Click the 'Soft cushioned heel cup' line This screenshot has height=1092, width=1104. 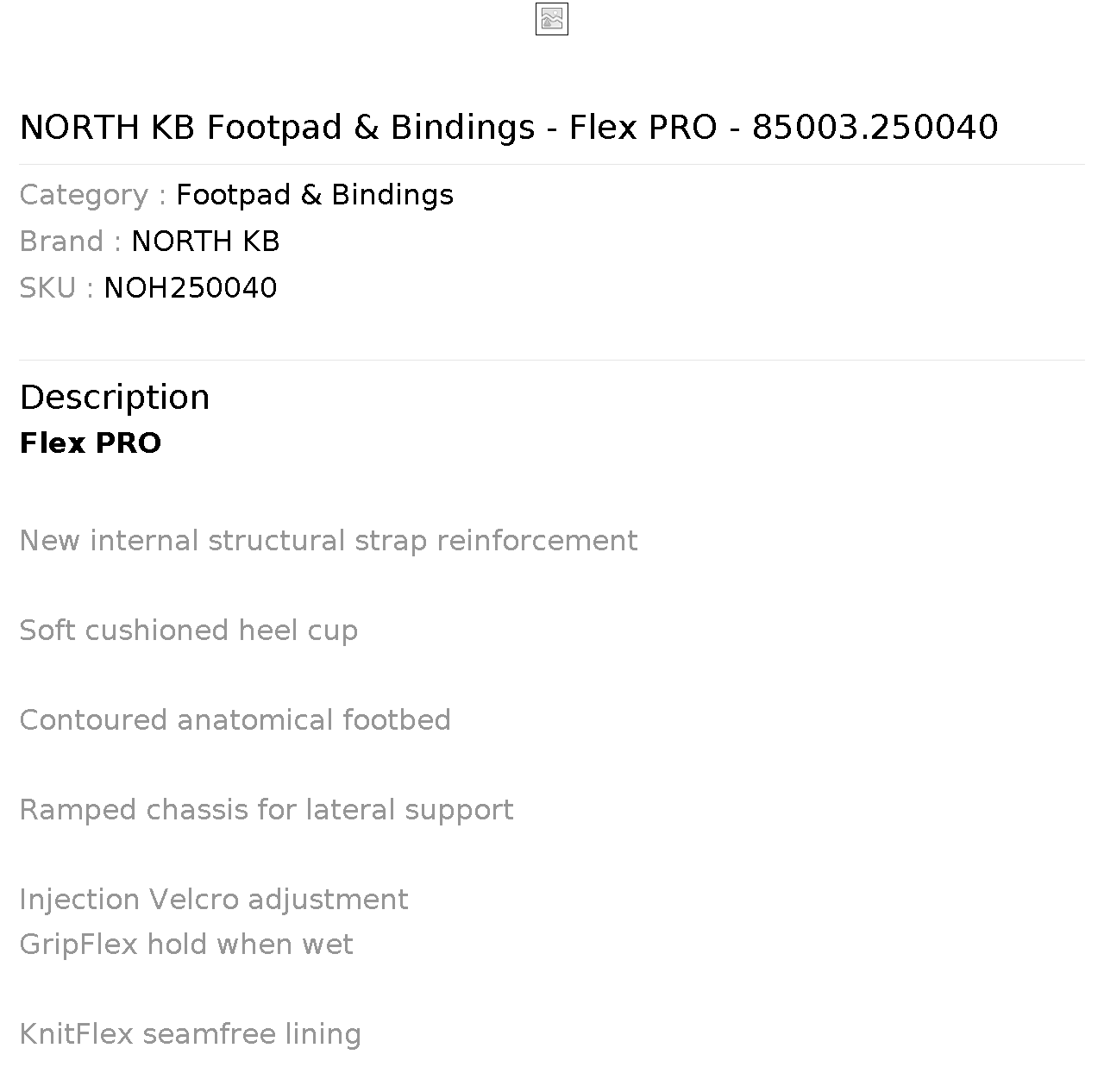coord(189,631)
